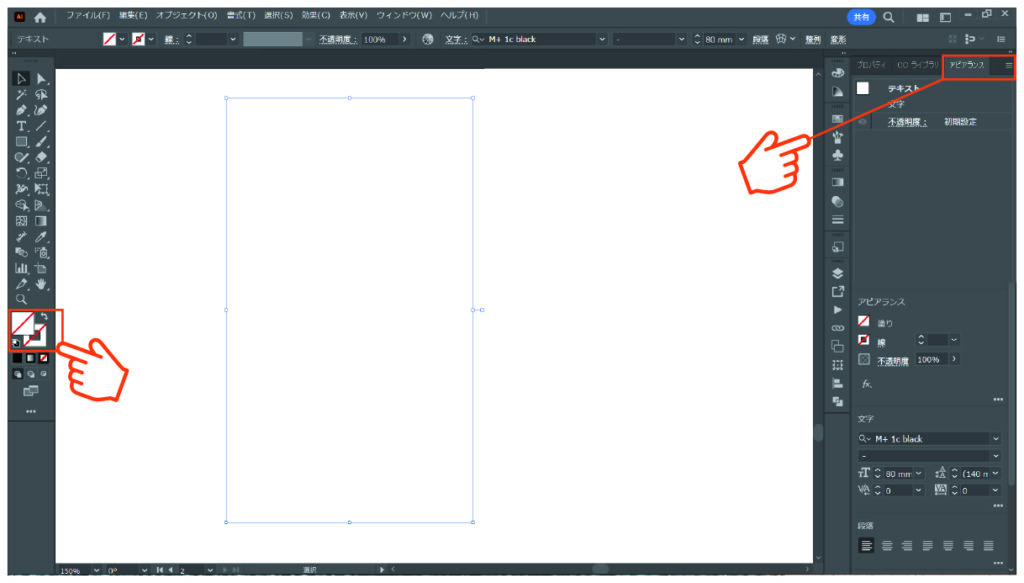Click the fill color box in toolbar
Image resolution: width=1024 pixels, height=583 pixels.
tap(22, 323)
